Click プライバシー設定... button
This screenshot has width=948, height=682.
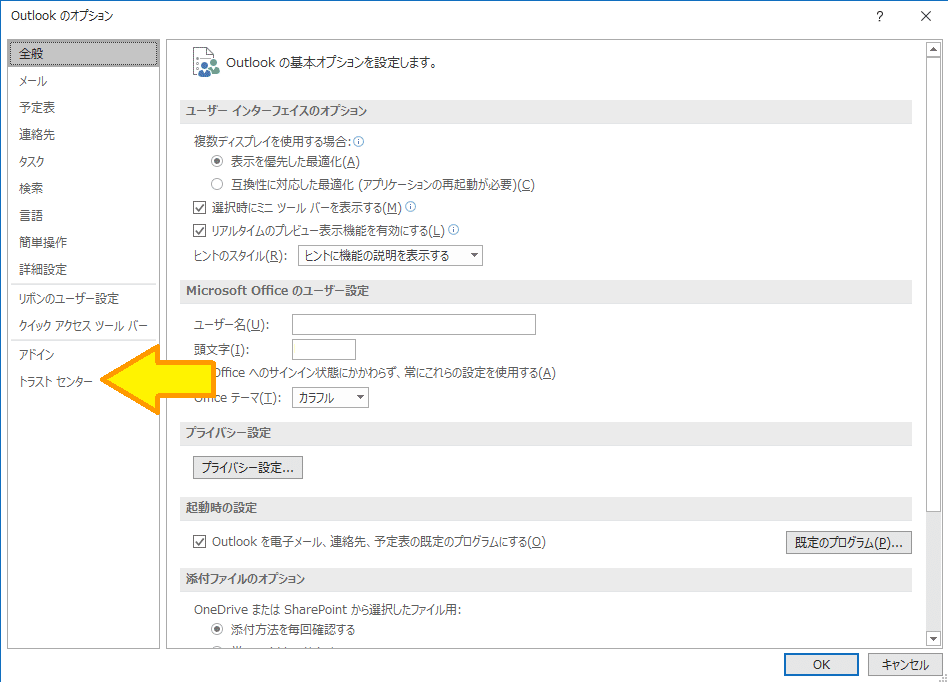point(248,467)
